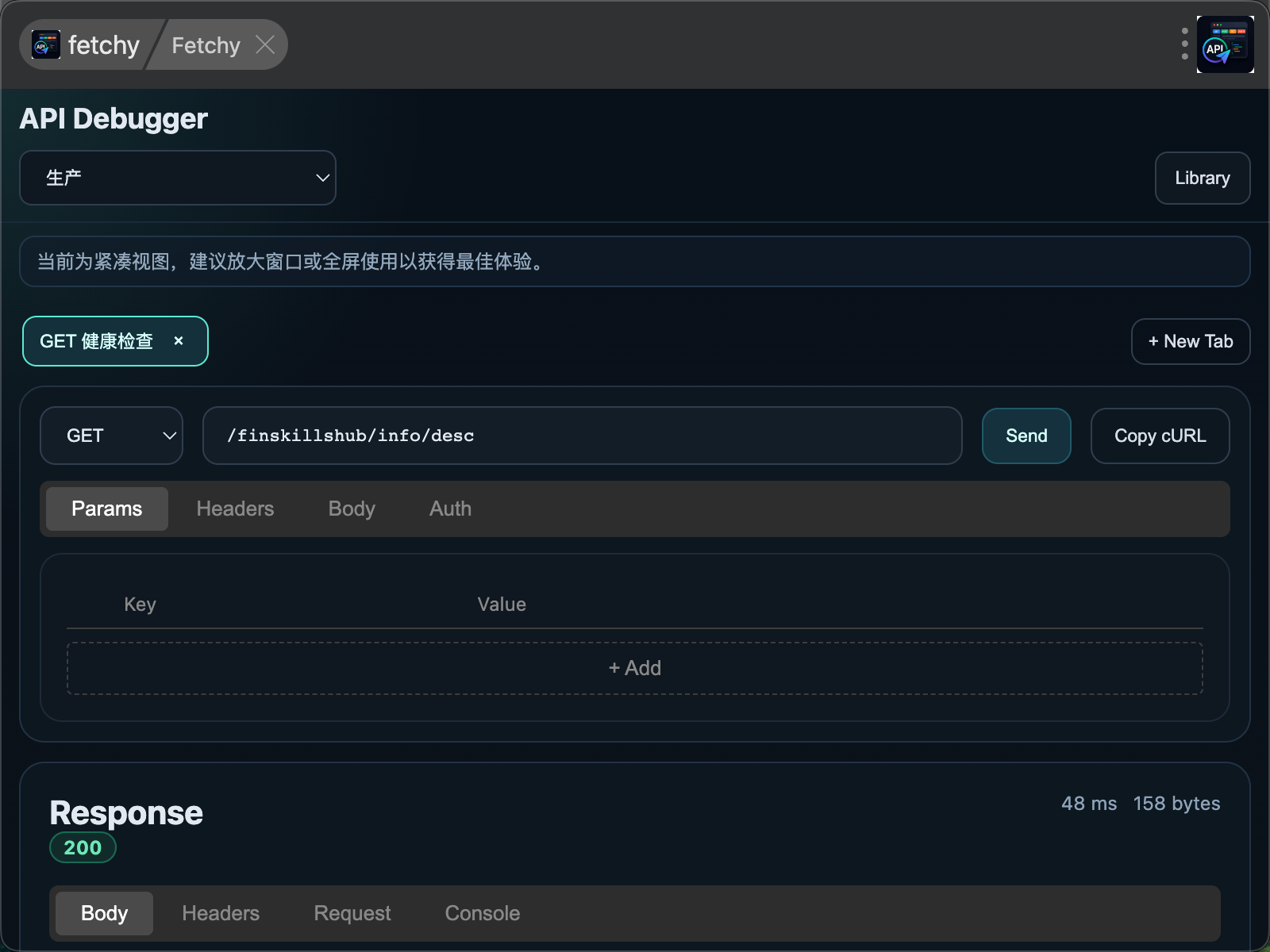1270x952 pixels.
Task: Open the response Request tab
Action: click(x=352, y=913)
